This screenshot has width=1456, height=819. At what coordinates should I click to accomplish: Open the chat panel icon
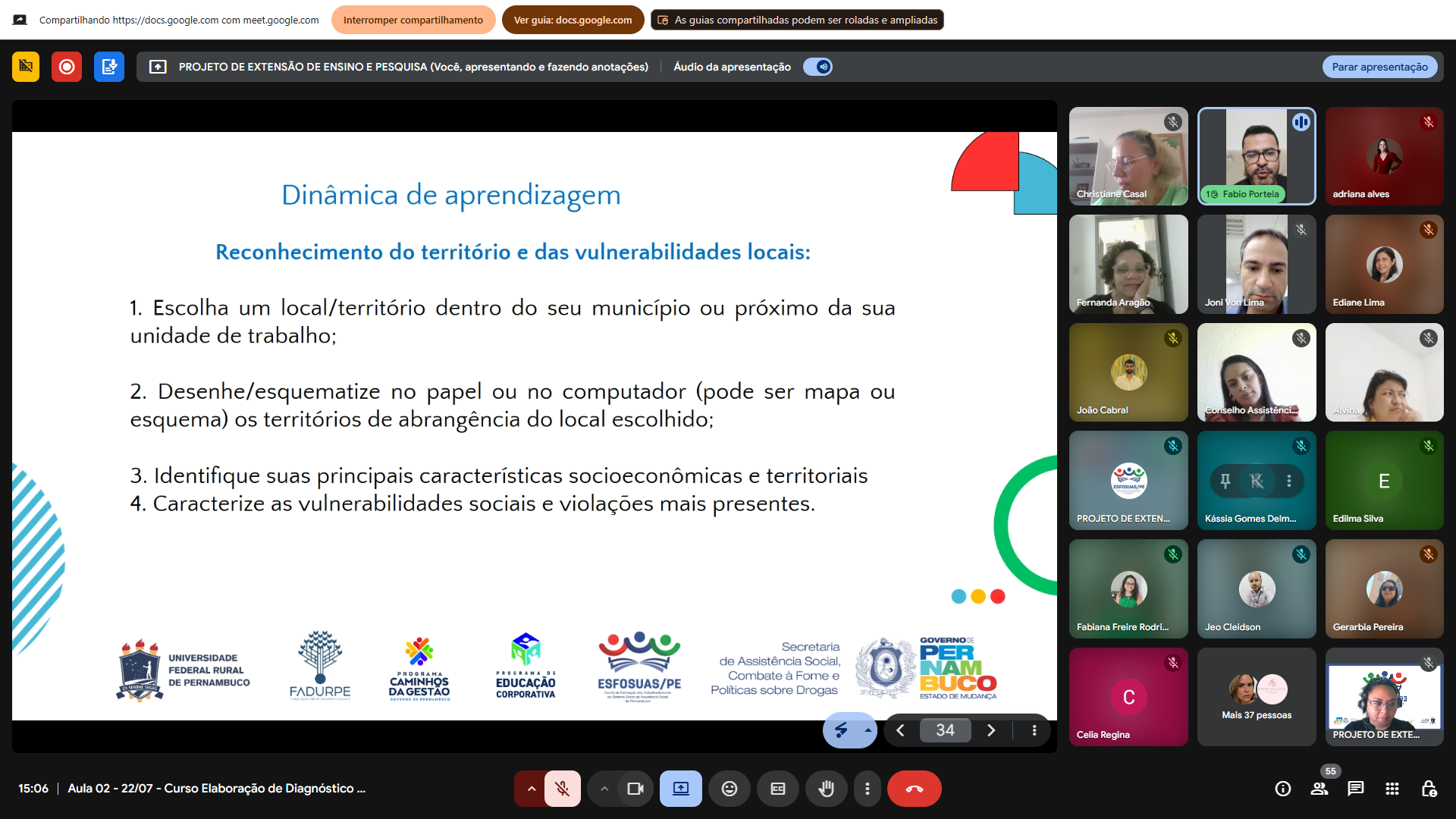pyautogui.click(x=1355, y=789)
